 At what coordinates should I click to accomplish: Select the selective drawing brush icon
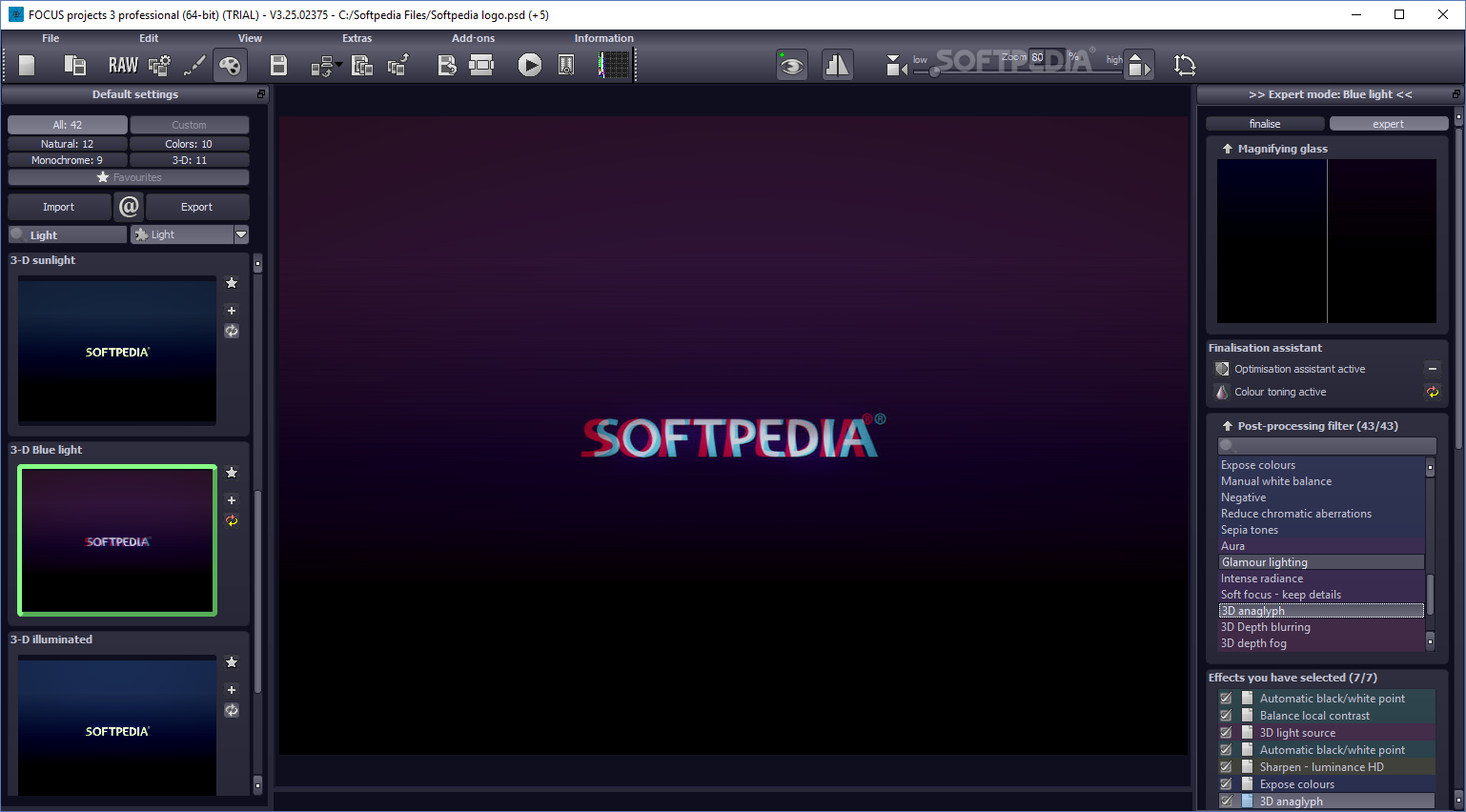click(194, 65)
